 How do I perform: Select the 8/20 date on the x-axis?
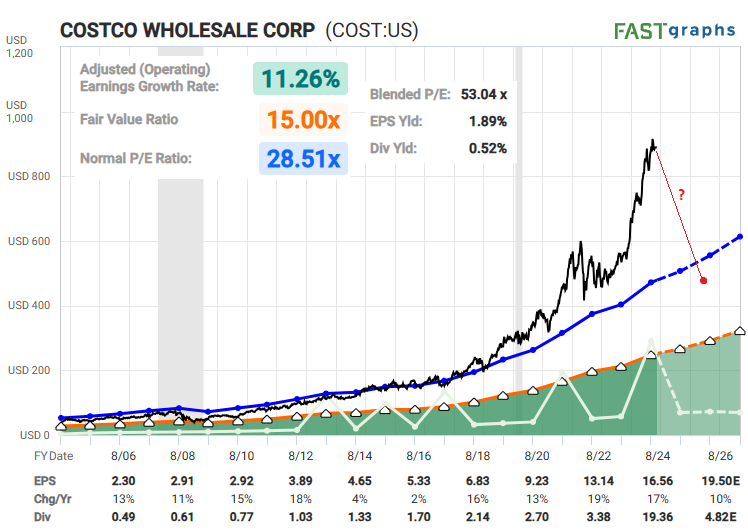point(534,456)
